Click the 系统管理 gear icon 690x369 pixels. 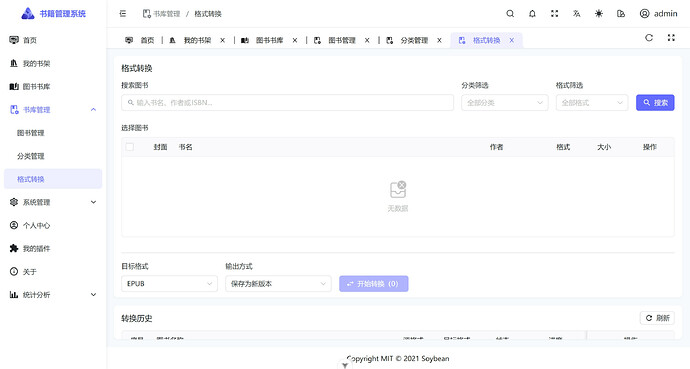tap(14, 202)
